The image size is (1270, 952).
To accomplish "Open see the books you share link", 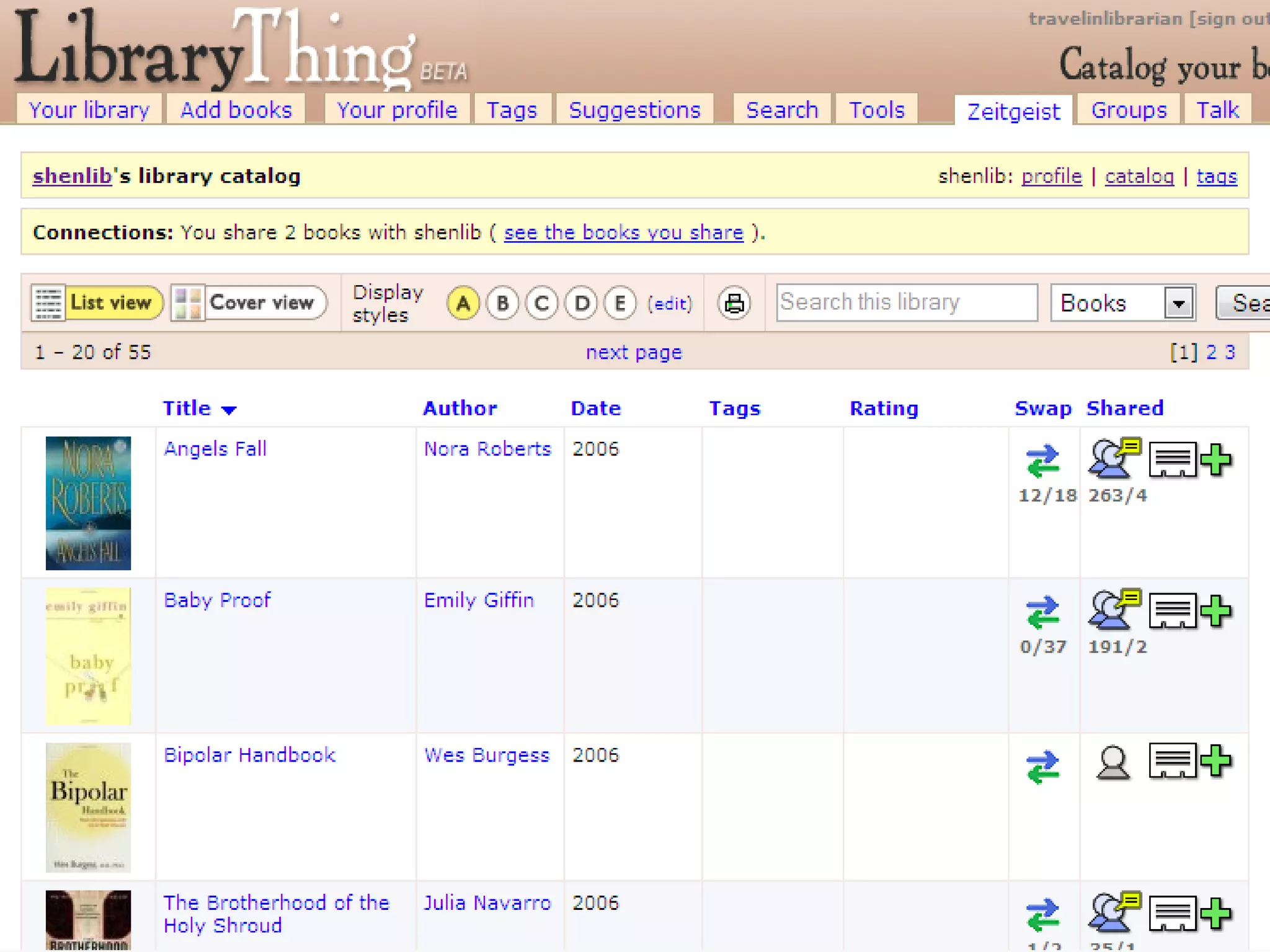I will [623, 232].
